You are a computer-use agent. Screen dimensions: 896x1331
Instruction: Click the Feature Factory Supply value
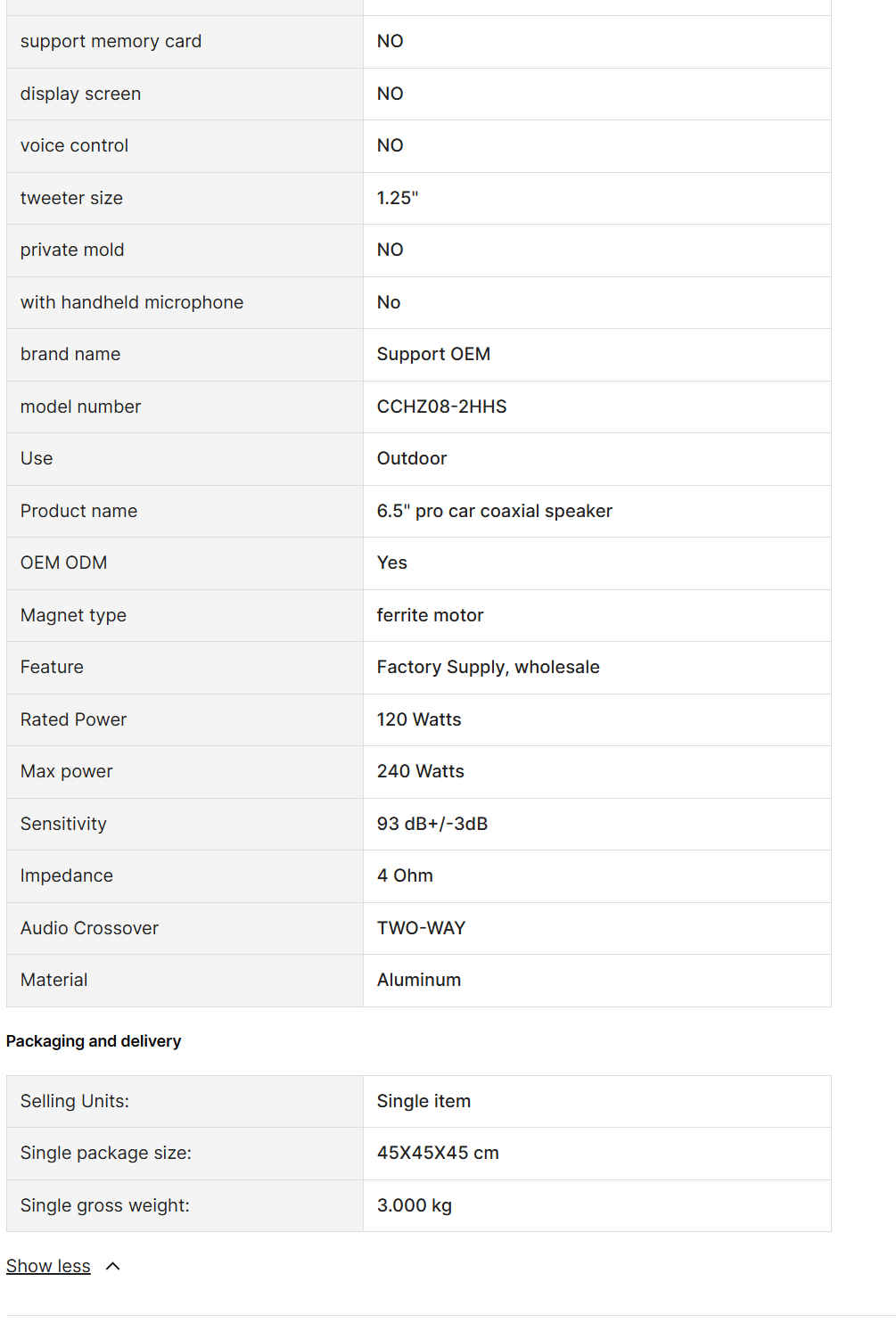(x=488, y=667)
